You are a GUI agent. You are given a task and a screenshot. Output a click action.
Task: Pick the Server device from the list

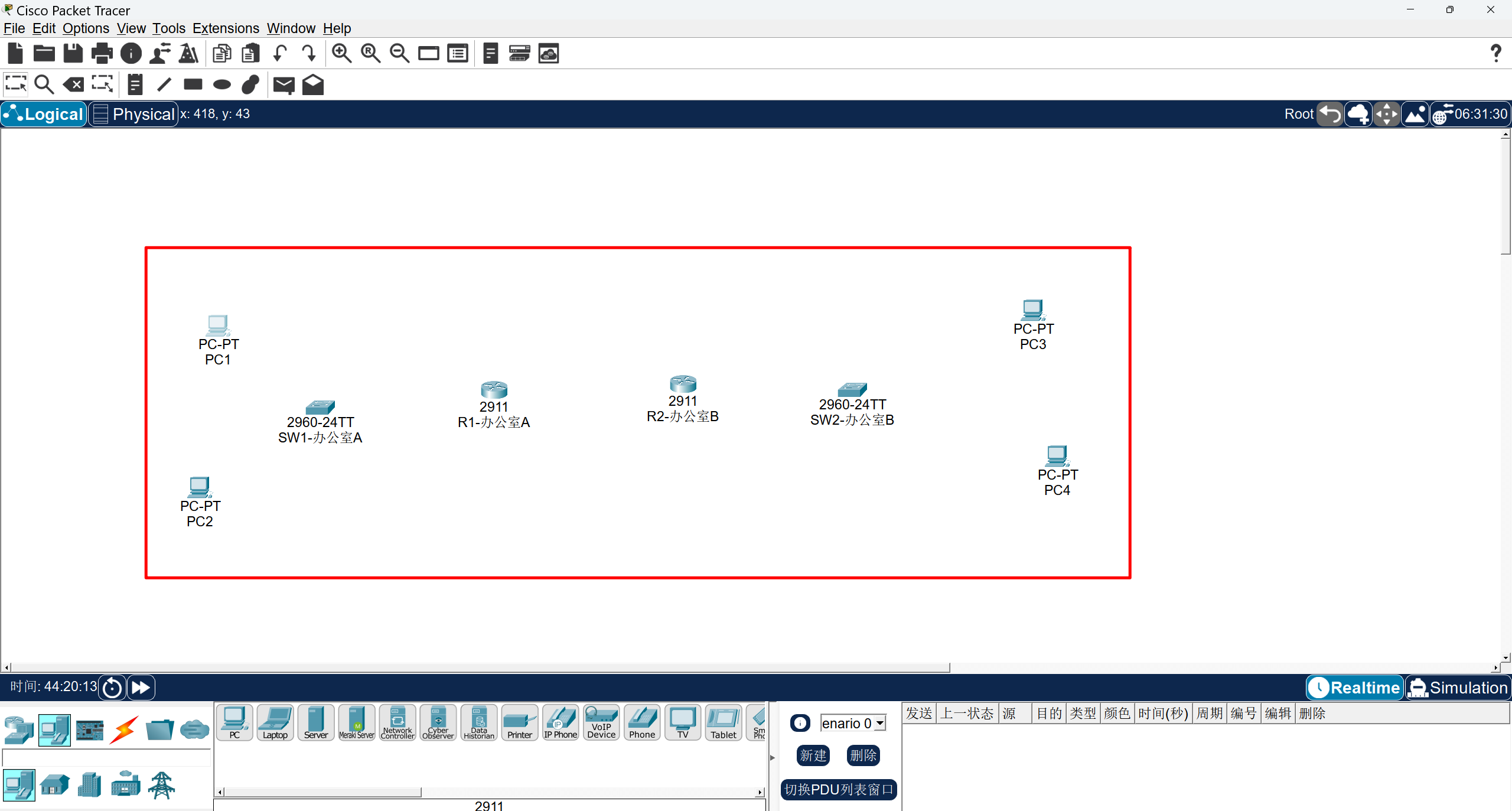tap(316, 722)
